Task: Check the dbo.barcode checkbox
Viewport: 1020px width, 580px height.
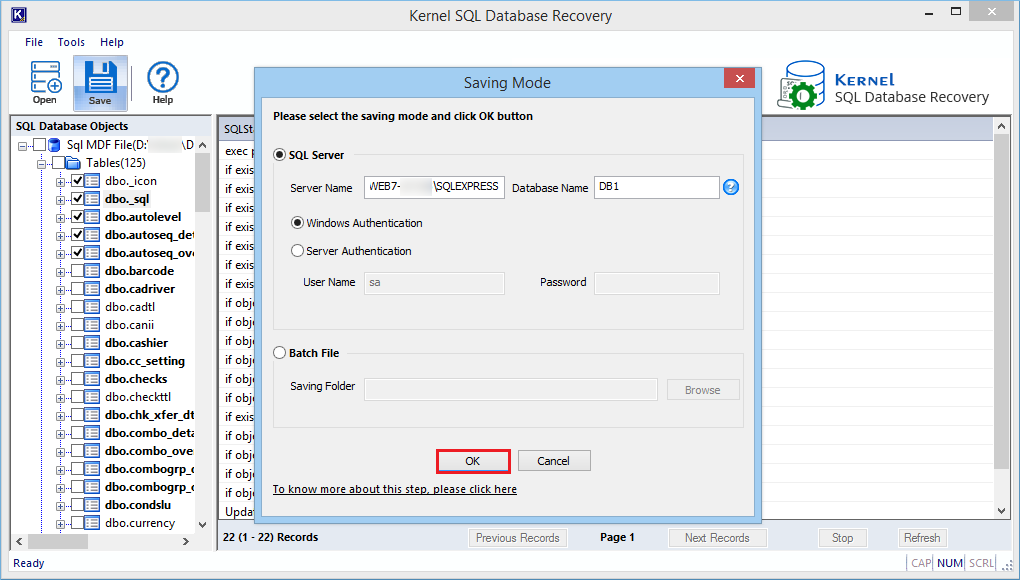Action: (77, 270)
